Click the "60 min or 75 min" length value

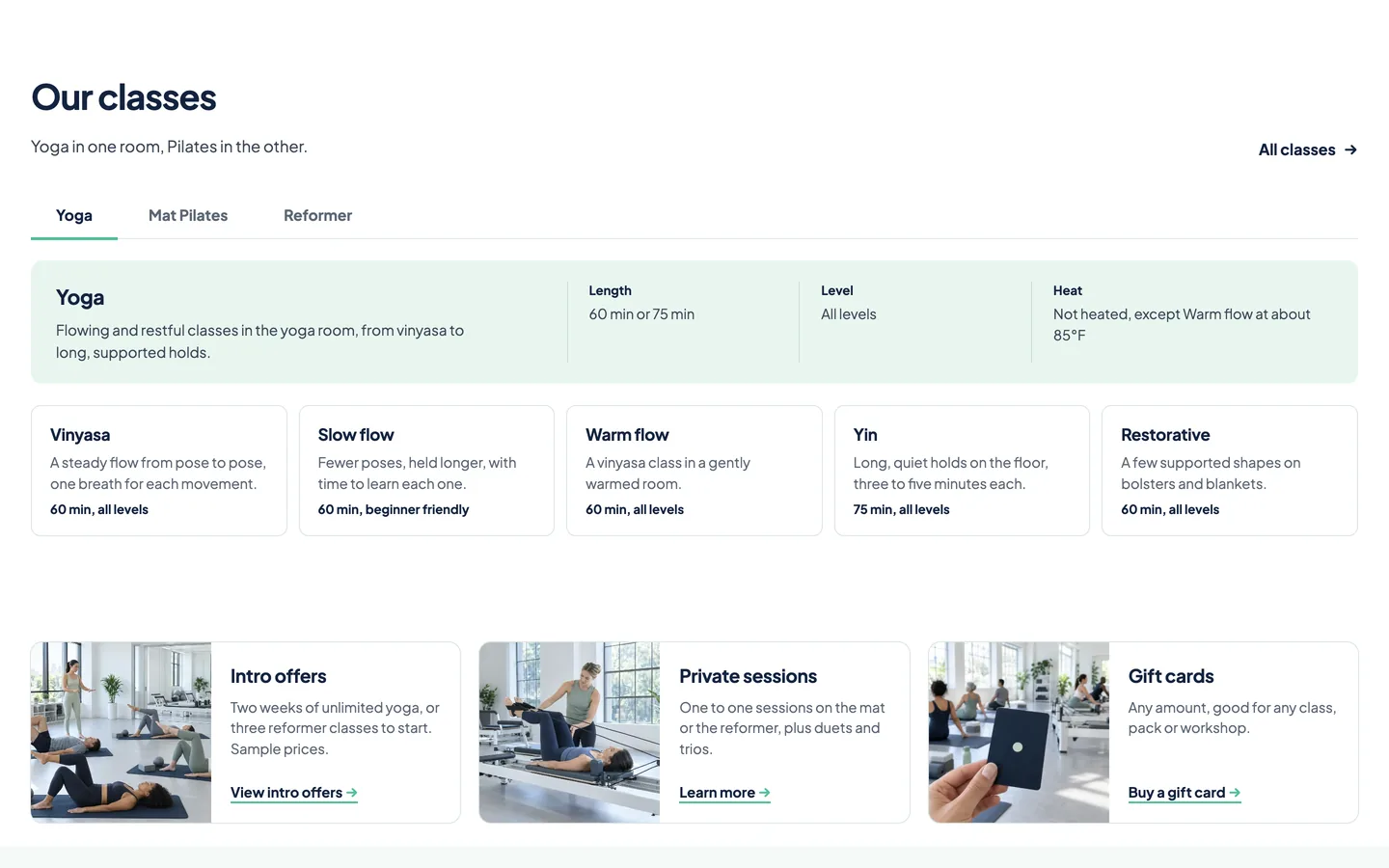pyautogui.click(x=641, y=314)
